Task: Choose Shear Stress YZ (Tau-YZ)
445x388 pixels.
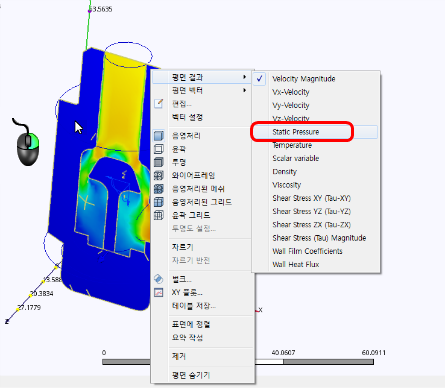Action: tap(312, 211)
